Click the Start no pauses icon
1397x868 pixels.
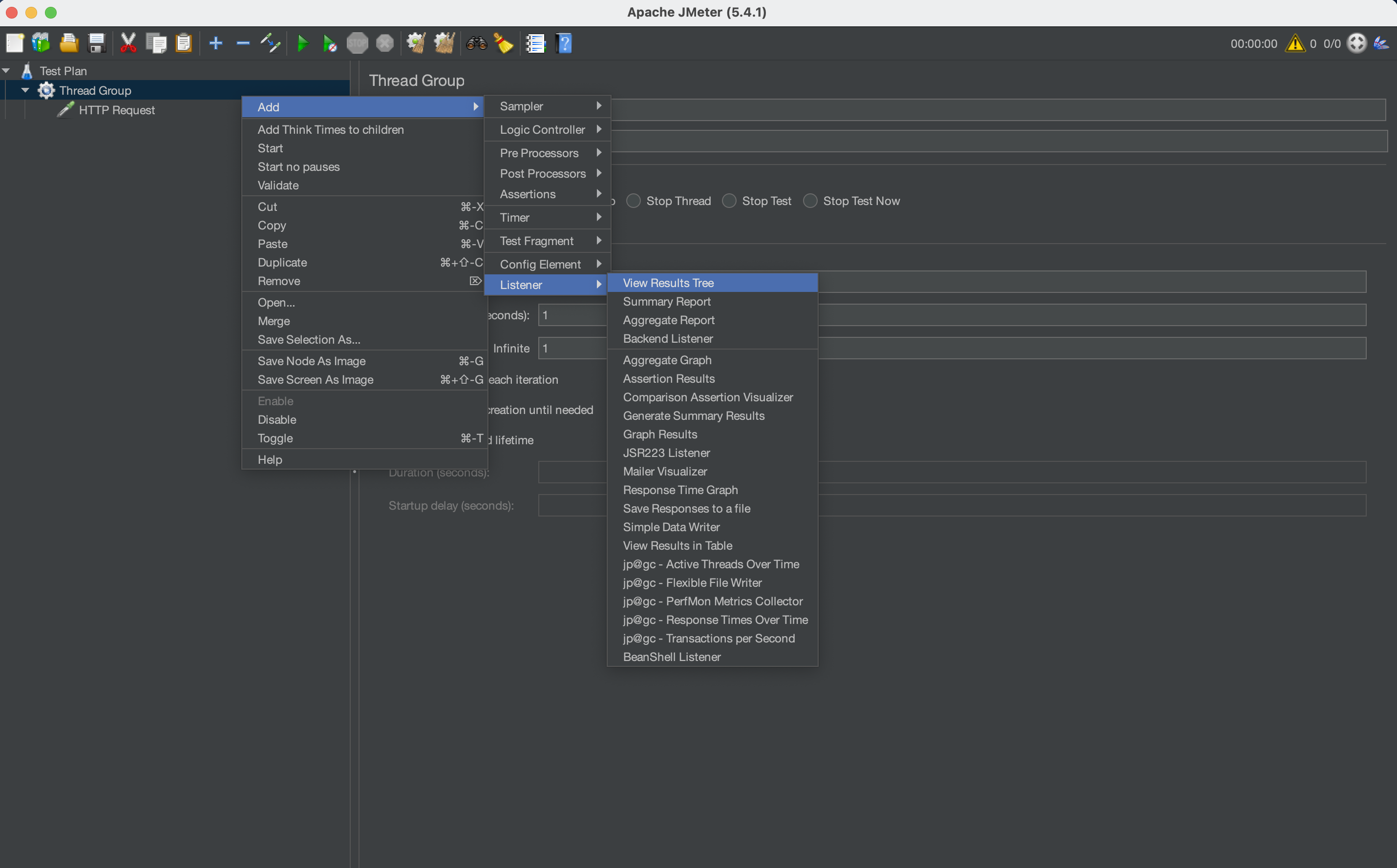click(x=330, y=43)
